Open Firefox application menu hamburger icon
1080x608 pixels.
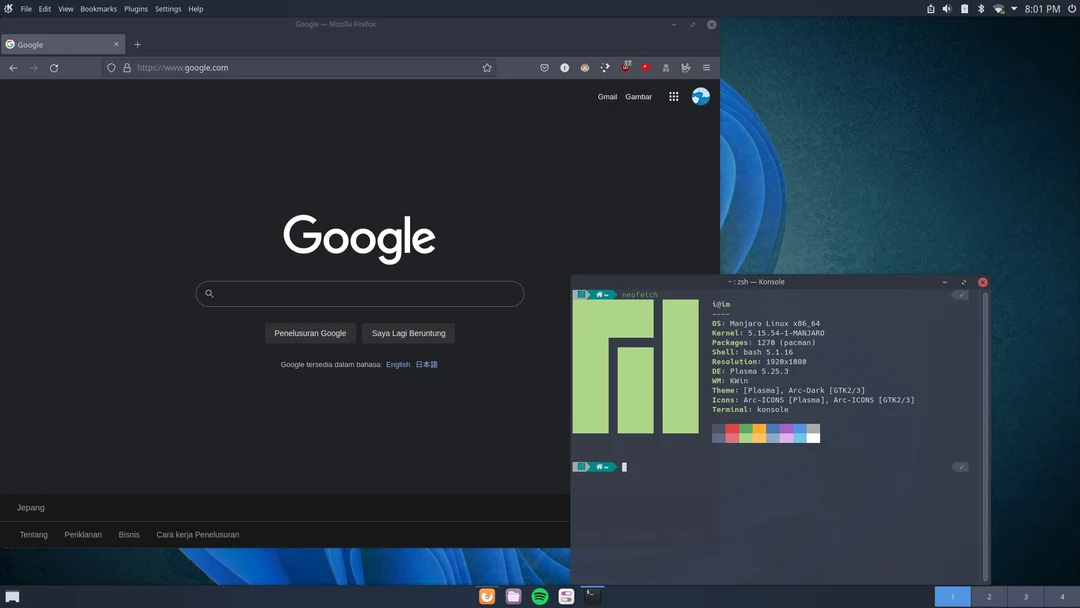pos(706,67)
